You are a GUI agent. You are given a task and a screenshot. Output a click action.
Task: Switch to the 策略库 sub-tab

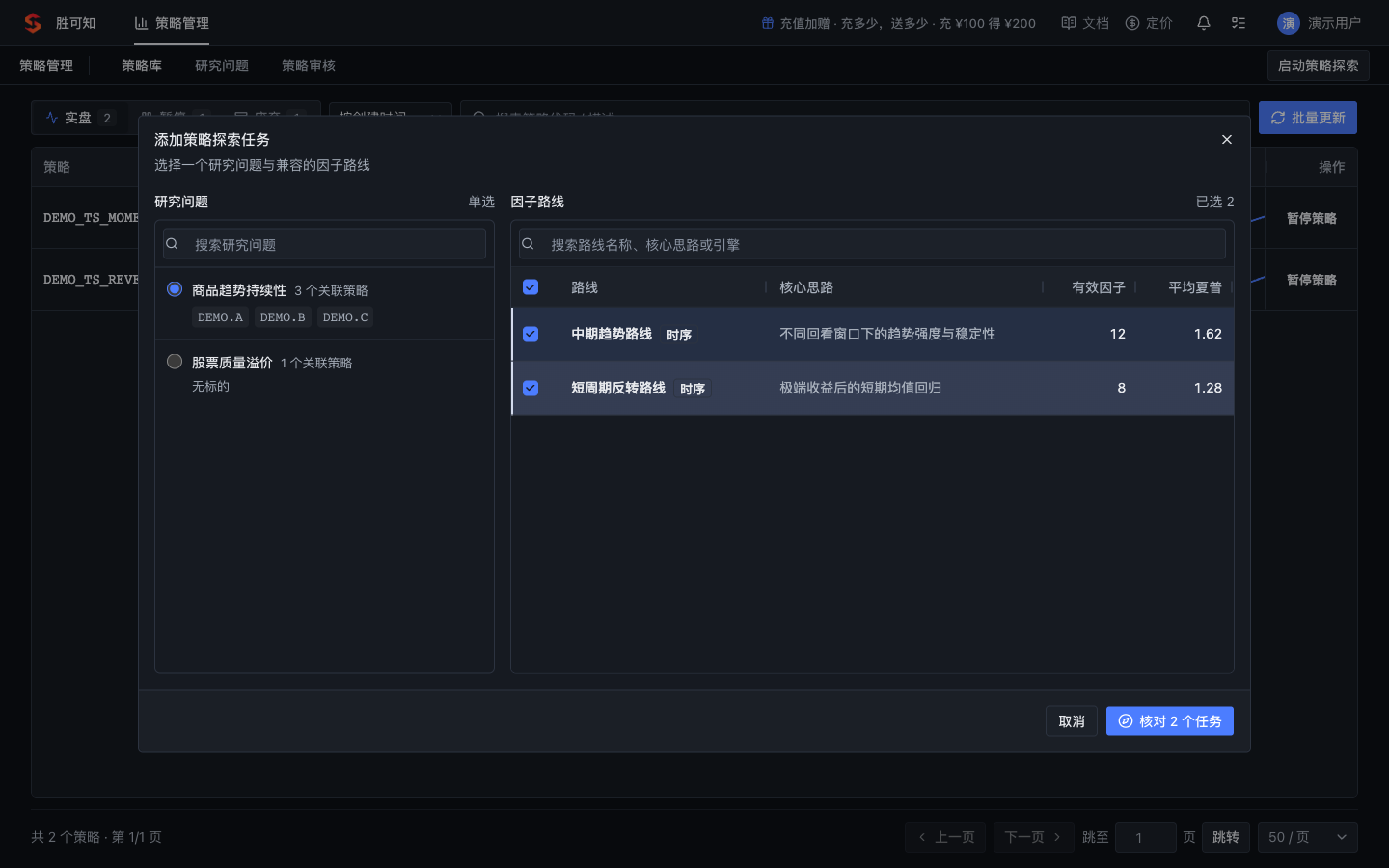pyautogui.click(x=142, y=66)
